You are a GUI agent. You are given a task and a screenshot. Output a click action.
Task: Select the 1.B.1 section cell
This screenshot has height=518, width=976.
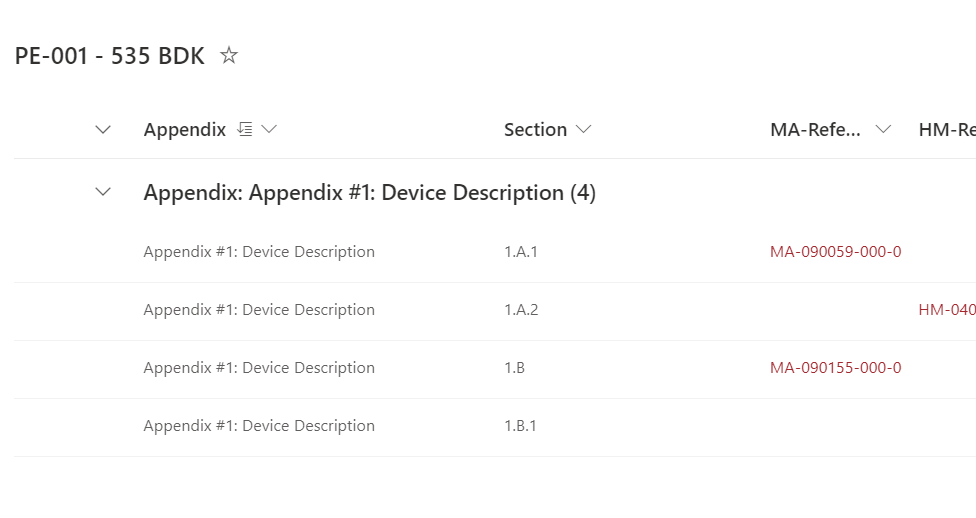pos(520,426)
